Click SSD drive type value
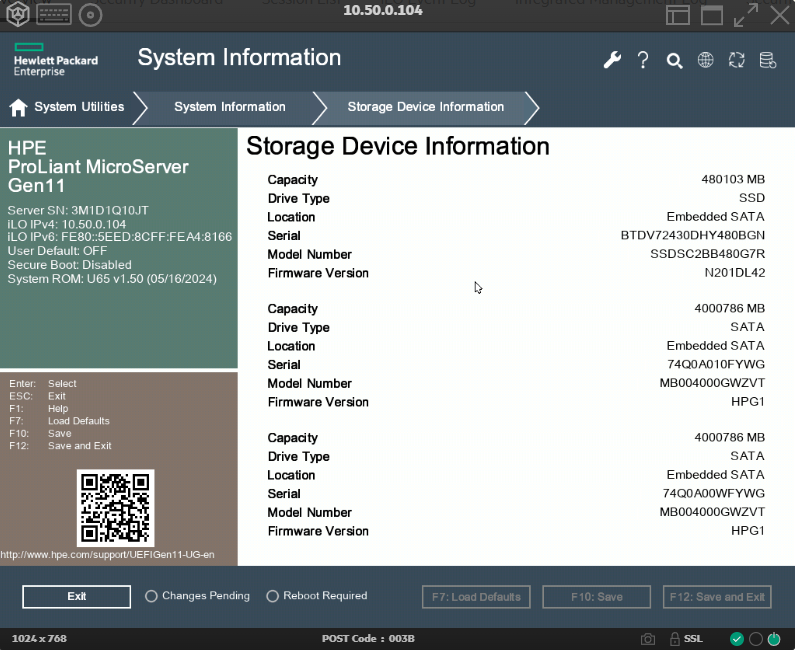 point(751,198)
